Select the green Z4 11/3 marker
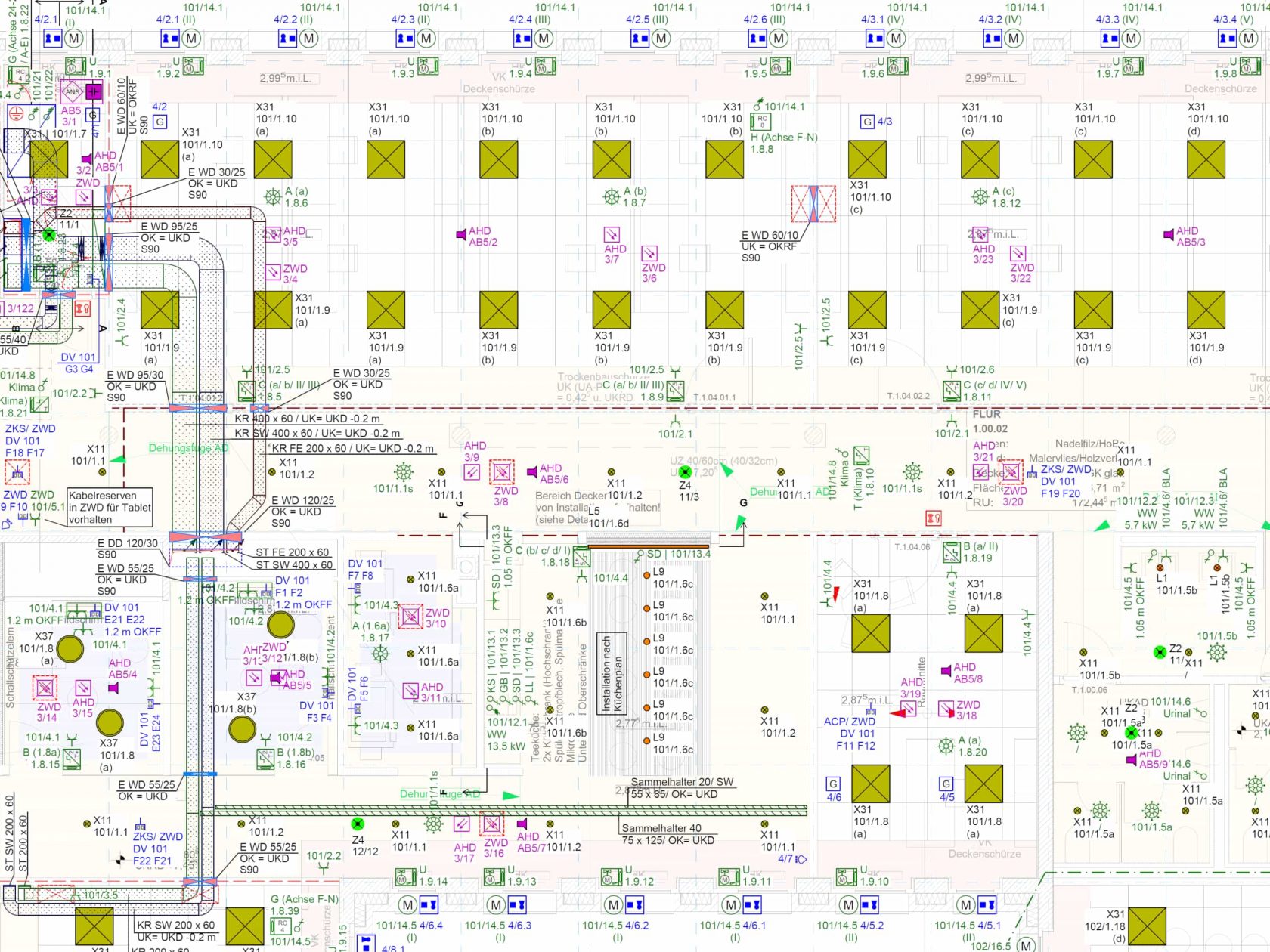Viewport: 1270px width, 952px height. coord(685,472)
